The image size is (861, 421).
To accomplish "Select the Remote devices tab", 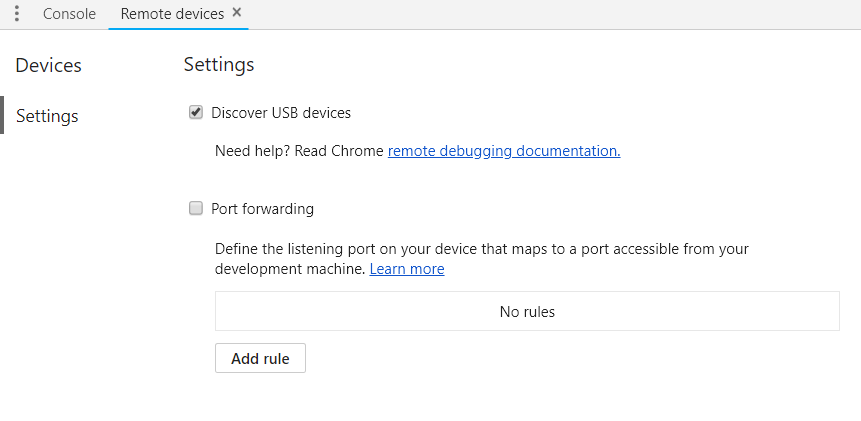I will 171,14.
